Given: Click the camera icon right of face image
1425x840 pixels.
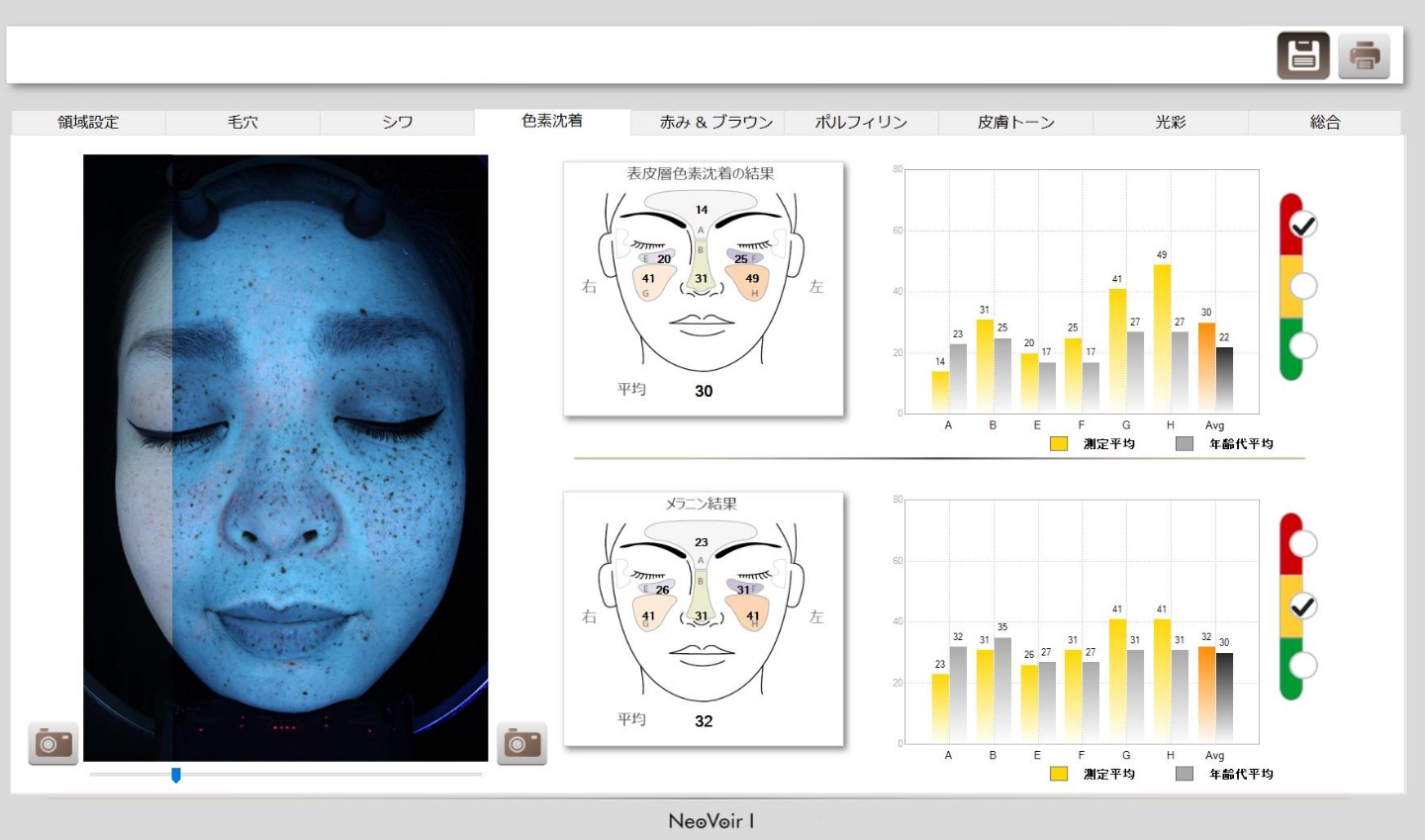Looking at the screenshot, I should 522,743.
